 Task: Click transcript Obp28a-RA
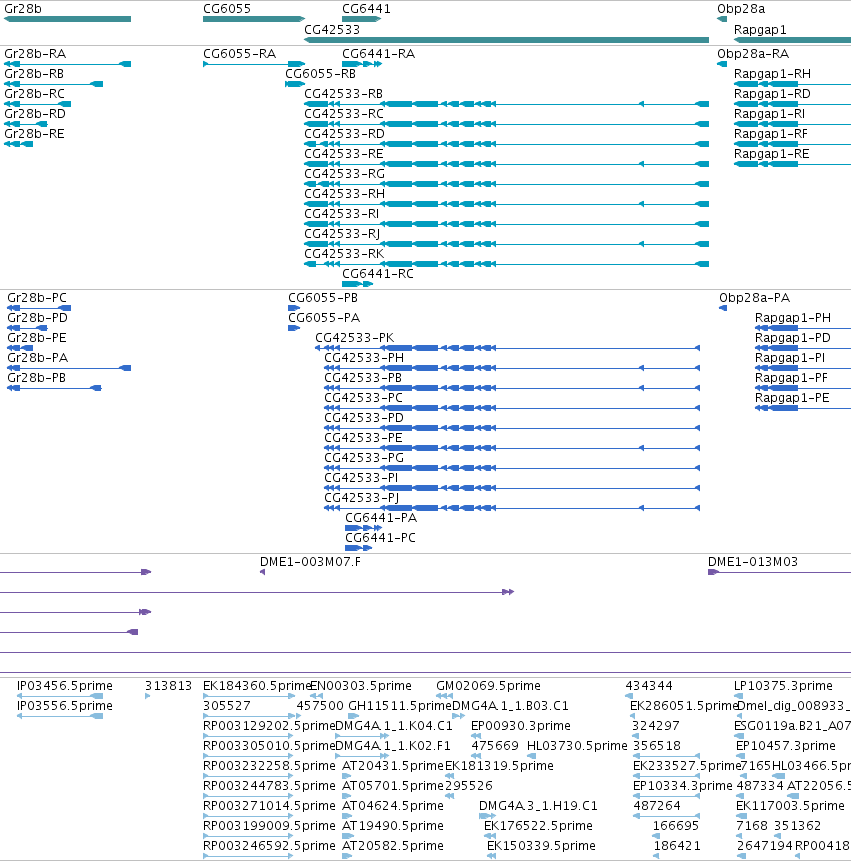[x=753, y=54]
